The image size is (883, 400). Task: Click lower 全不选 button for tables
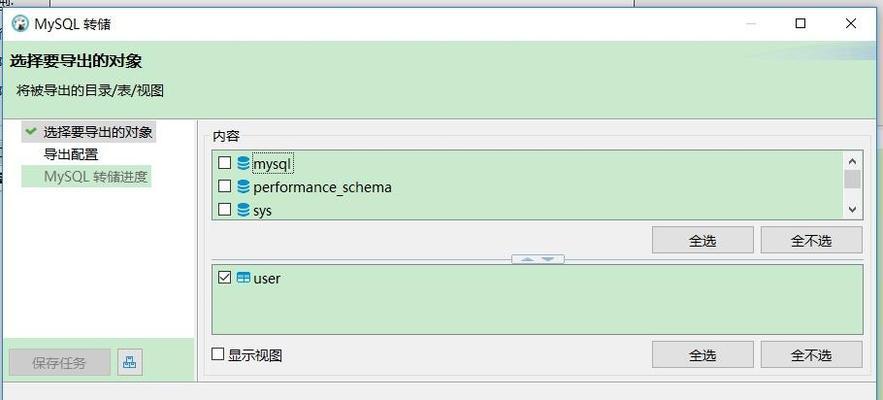click(x=811, y=355)
